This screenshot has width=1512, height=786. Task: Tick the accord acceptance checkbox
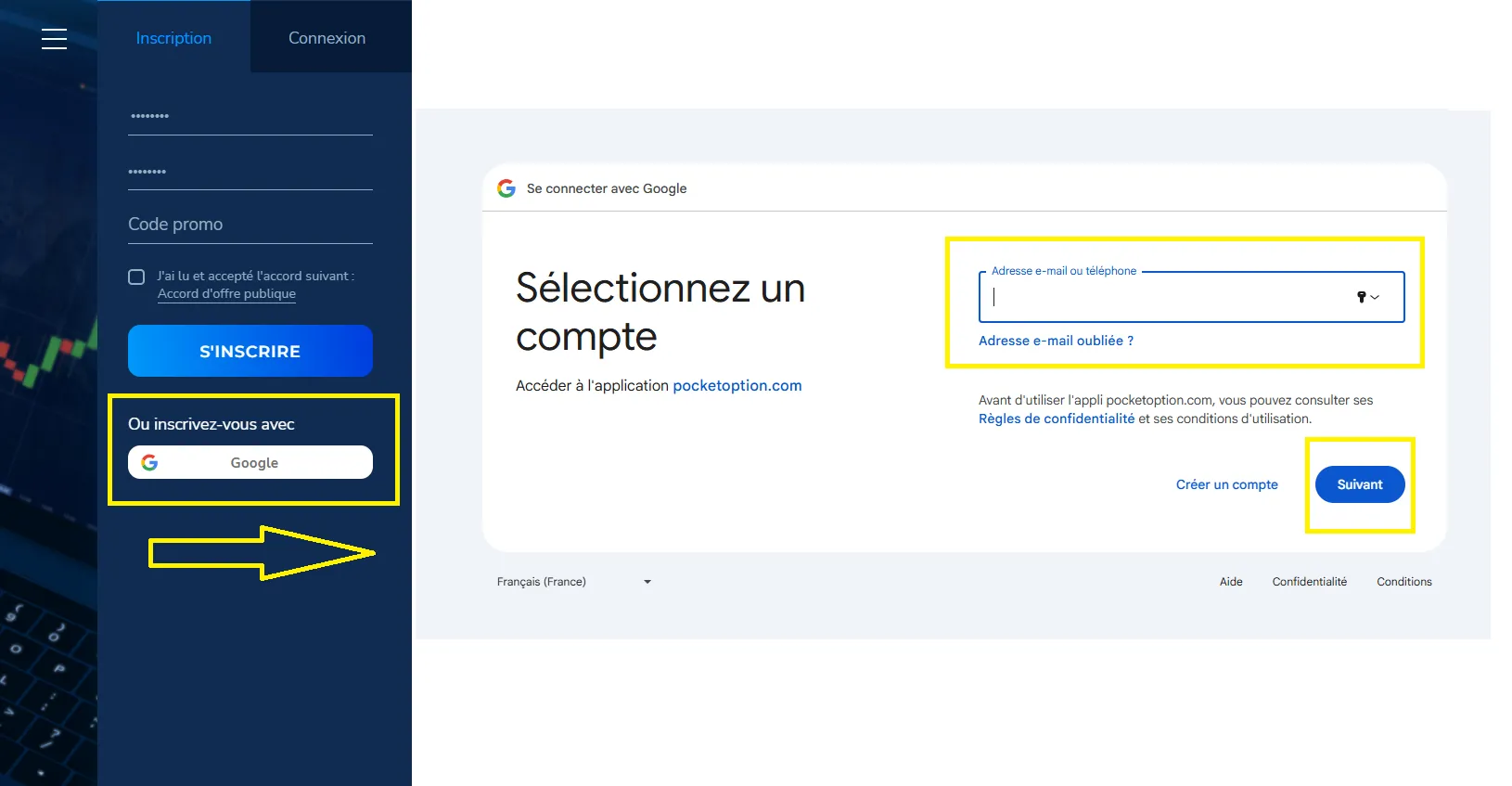[x=136, y=277]
